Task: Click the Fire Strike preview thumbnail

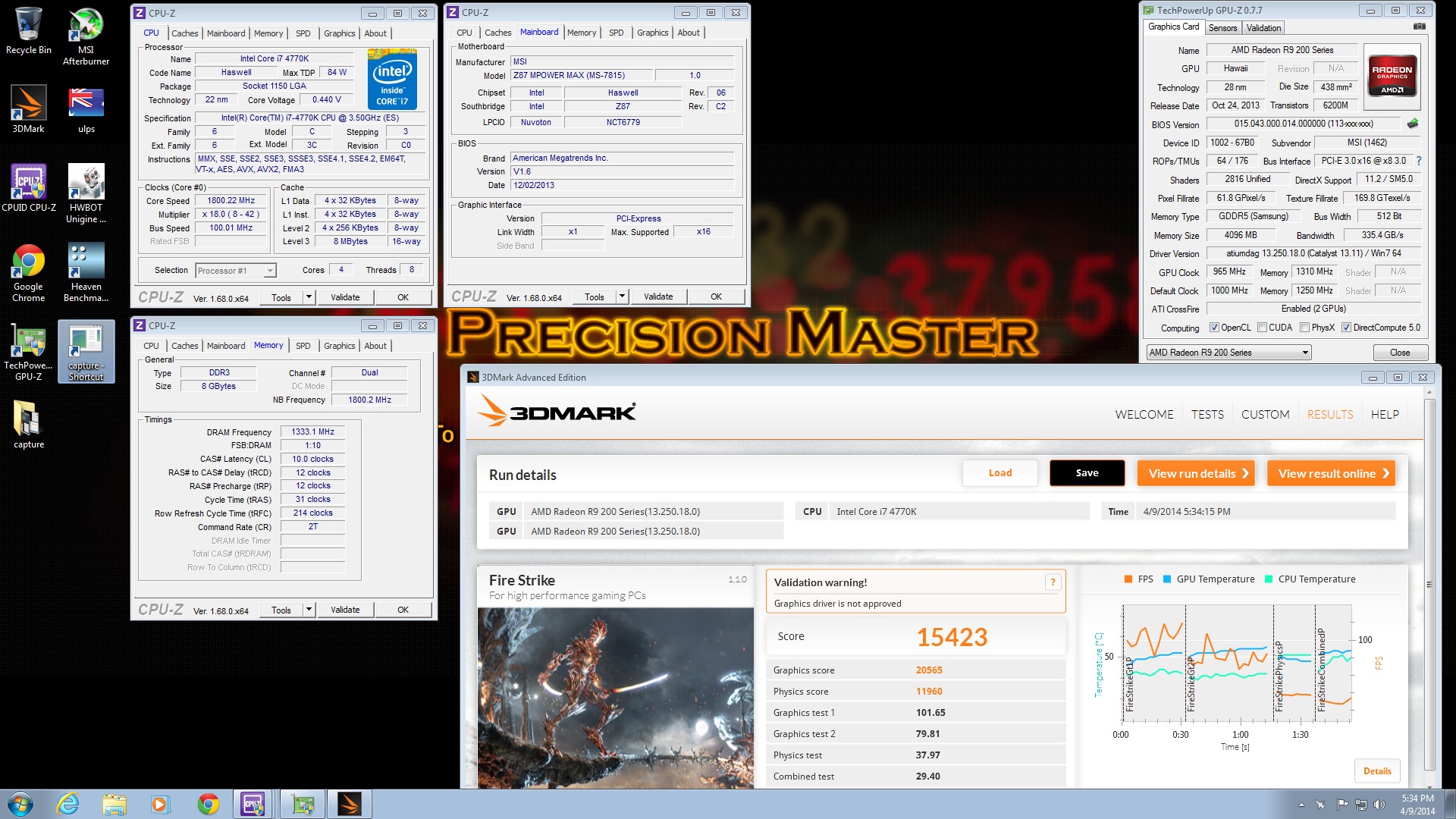Action: coord(615,698)
